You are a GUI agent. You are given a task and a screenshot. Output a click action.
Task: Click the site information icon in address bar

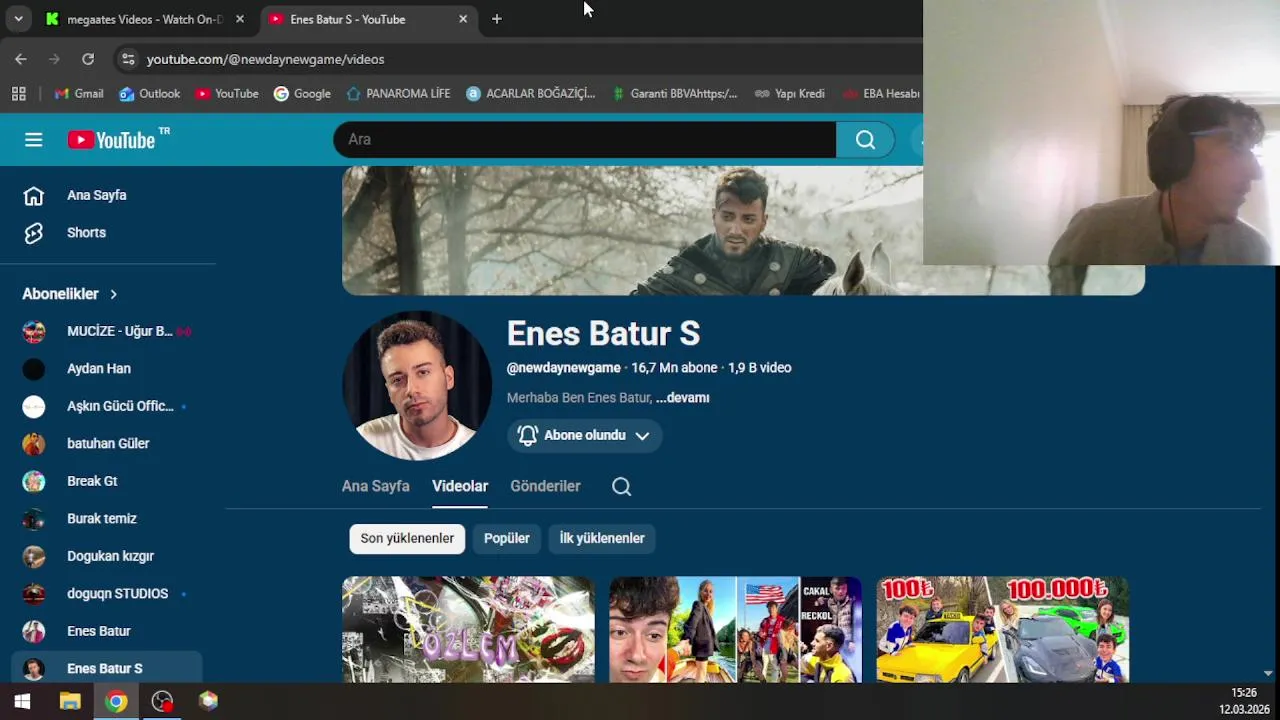click(x=128, y=59)
